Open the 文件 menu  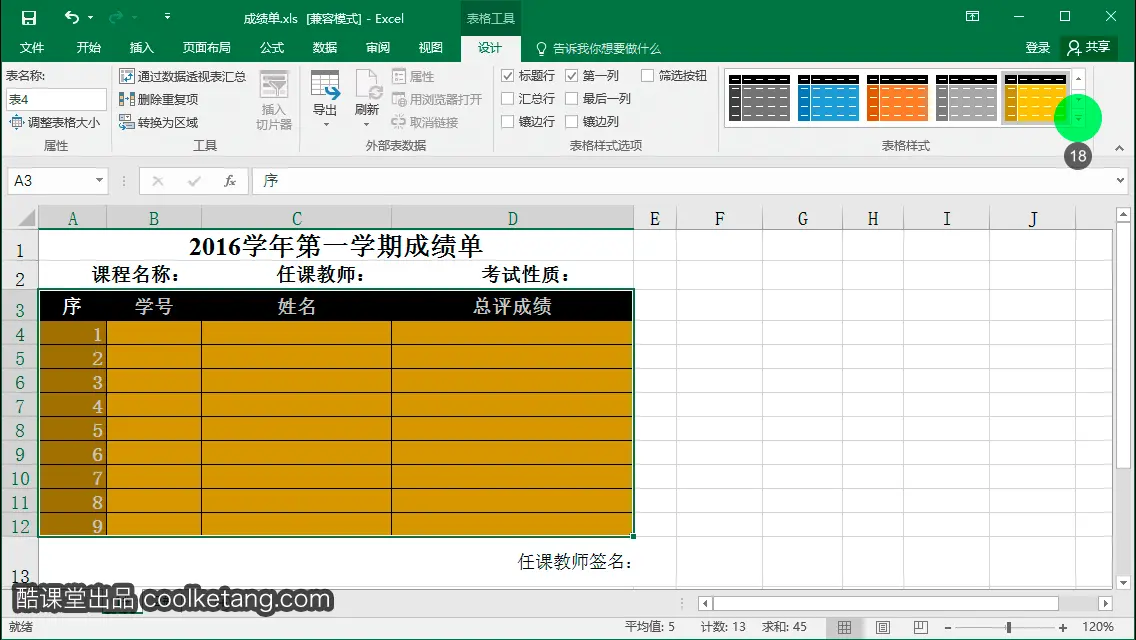coord(32,48)
